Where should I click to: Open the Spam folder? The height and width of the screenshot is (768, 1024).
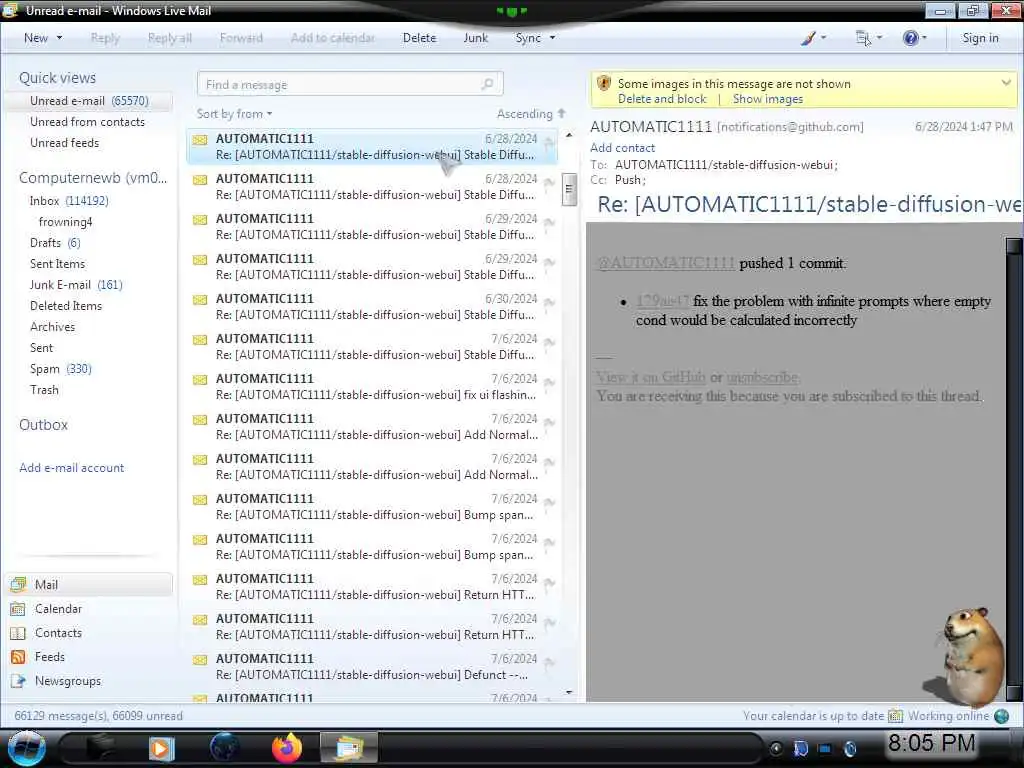61,369
